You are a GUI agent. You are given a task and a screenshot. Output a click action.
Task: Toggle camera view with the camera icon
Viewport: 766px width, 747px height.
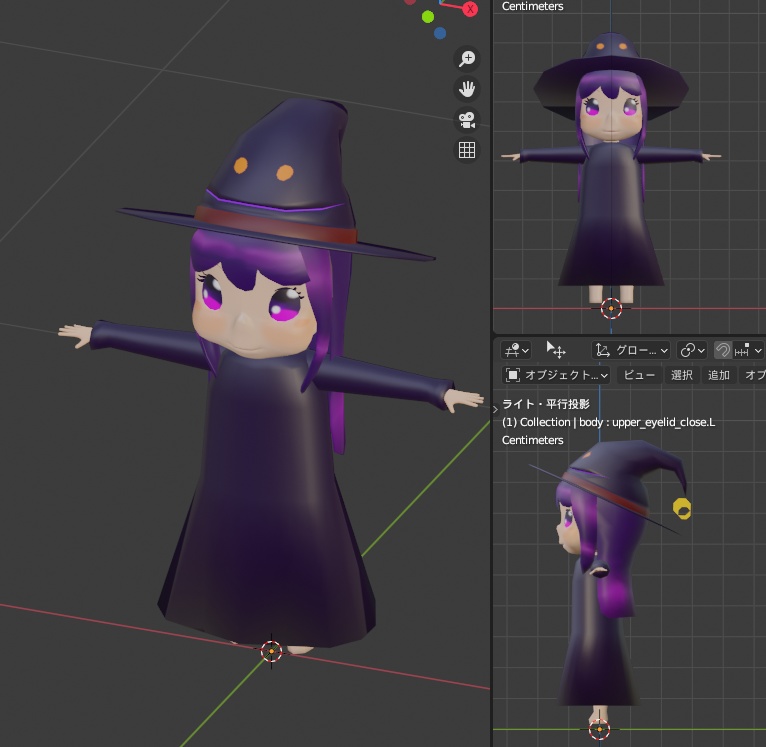click(467, 120)
